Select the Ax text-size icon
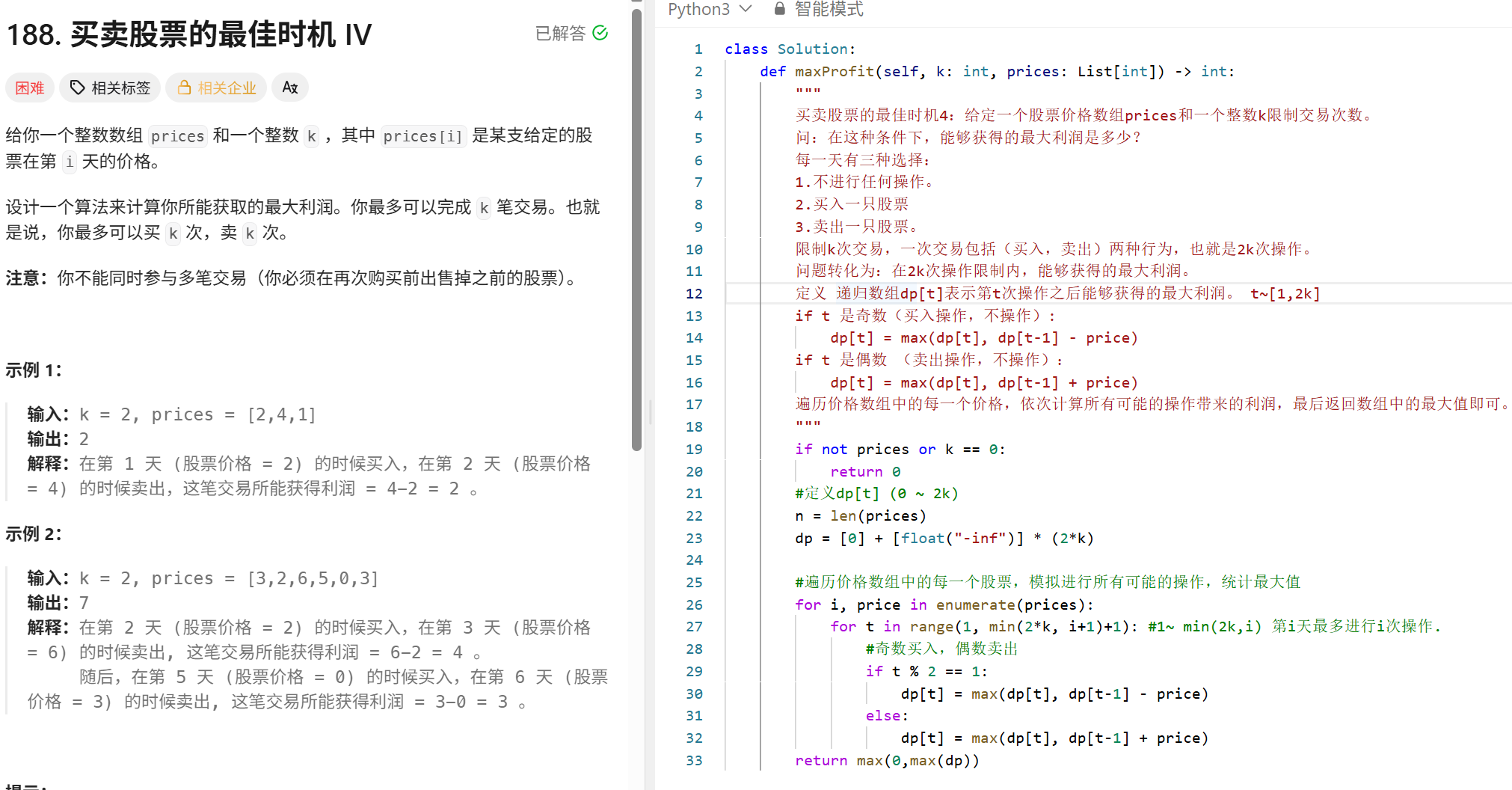Viewport: 1512px width, 790px height. click(x=290, y=88)
